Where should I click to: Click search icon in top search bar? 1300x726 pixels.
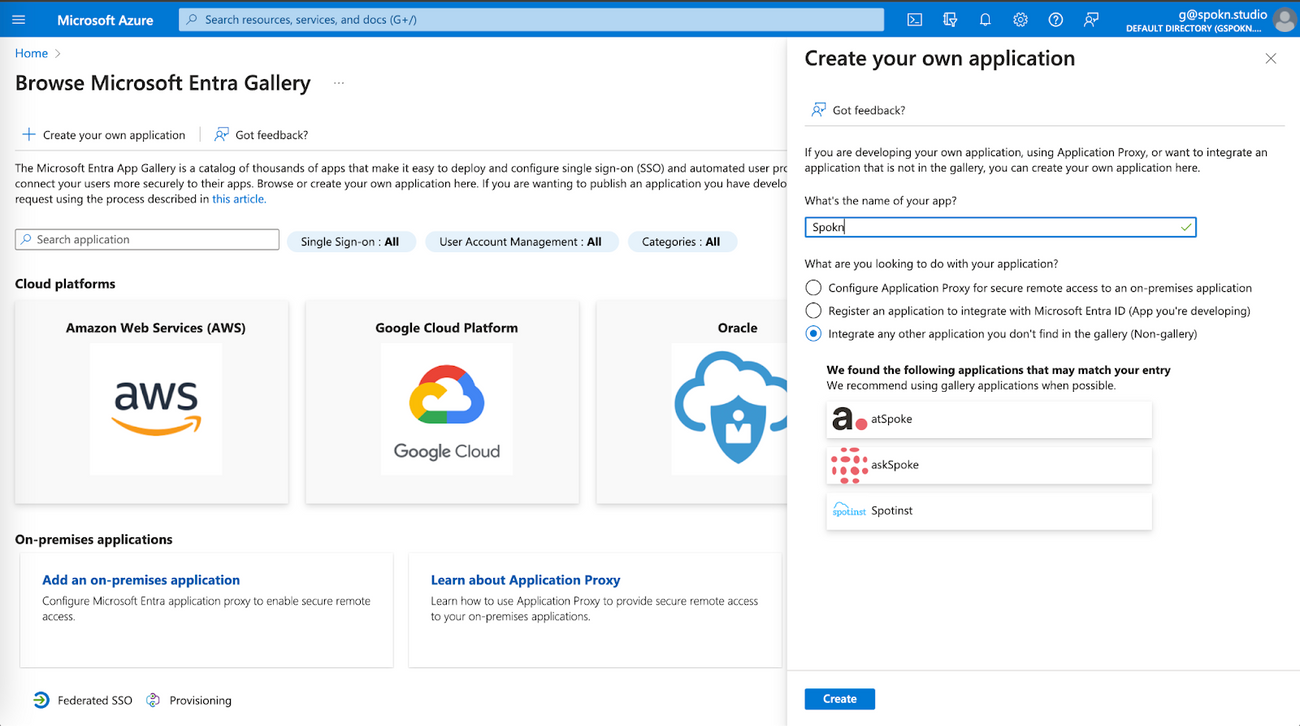tap(192, 19)
